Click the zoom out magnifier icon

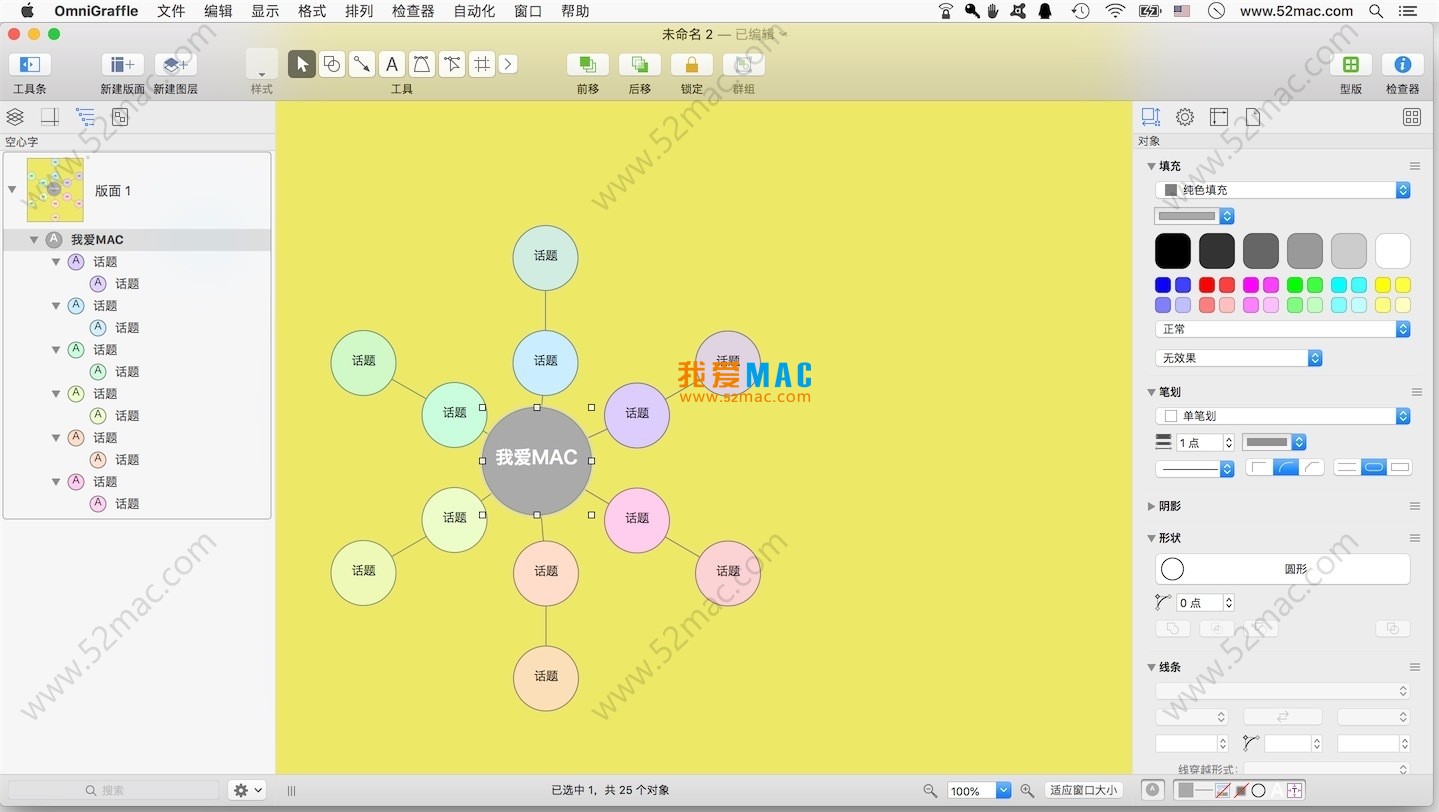point(930,790)
